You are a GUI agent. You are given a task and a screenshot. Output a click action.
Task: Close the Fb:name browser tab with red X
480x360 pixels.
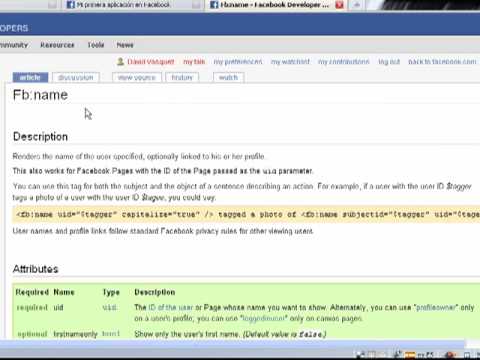tap(339, 5)
